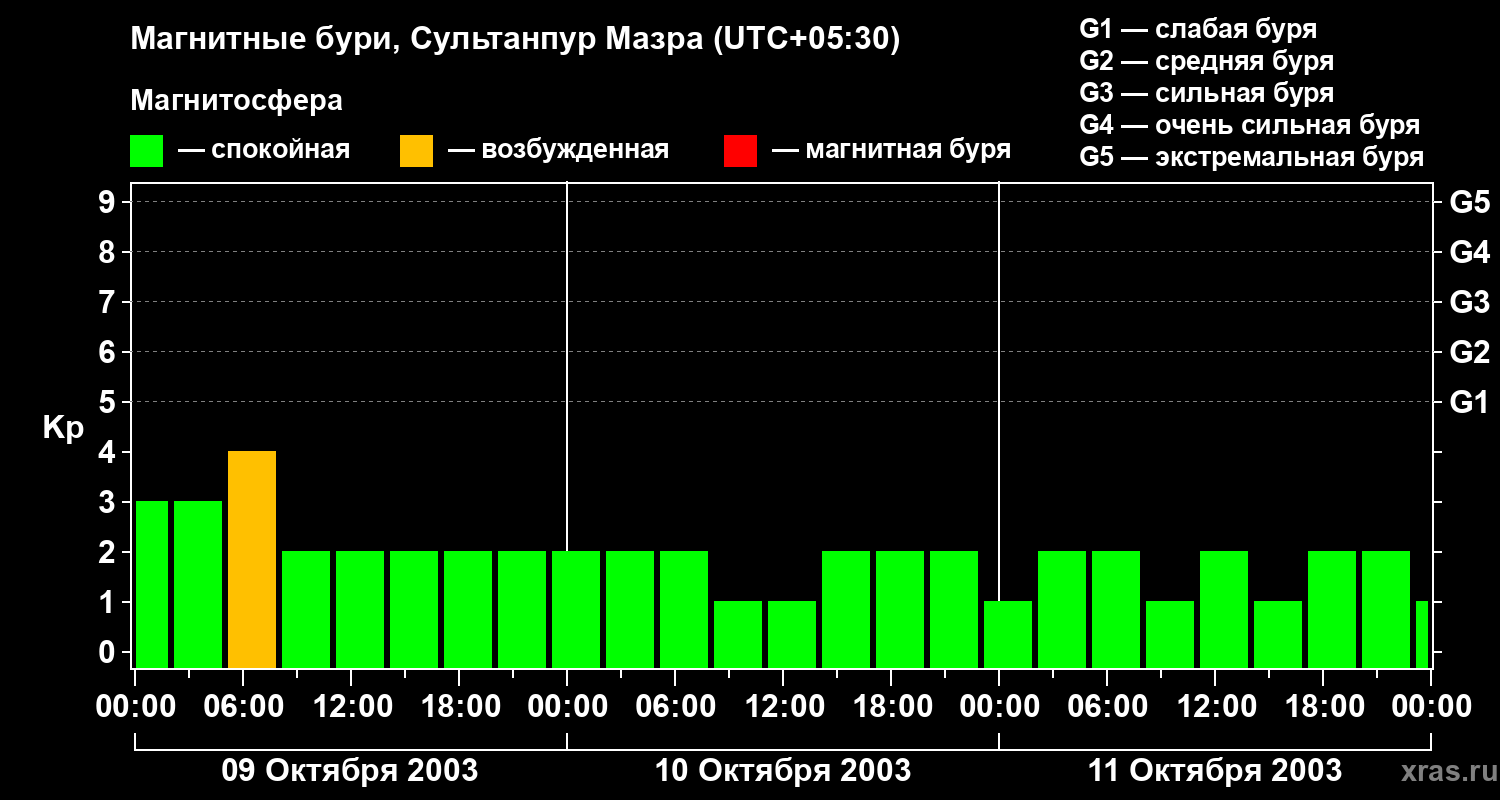Select the '09 Октября 2003' date label
Viewport: 1500px width, 800px height.
coord(349,771)
